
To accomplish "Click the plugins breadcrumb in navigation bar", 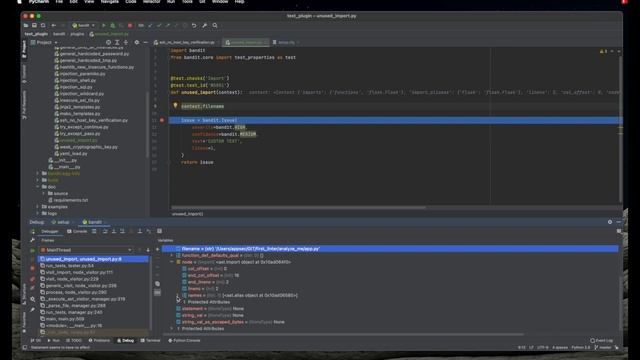I will click(77, 34).
